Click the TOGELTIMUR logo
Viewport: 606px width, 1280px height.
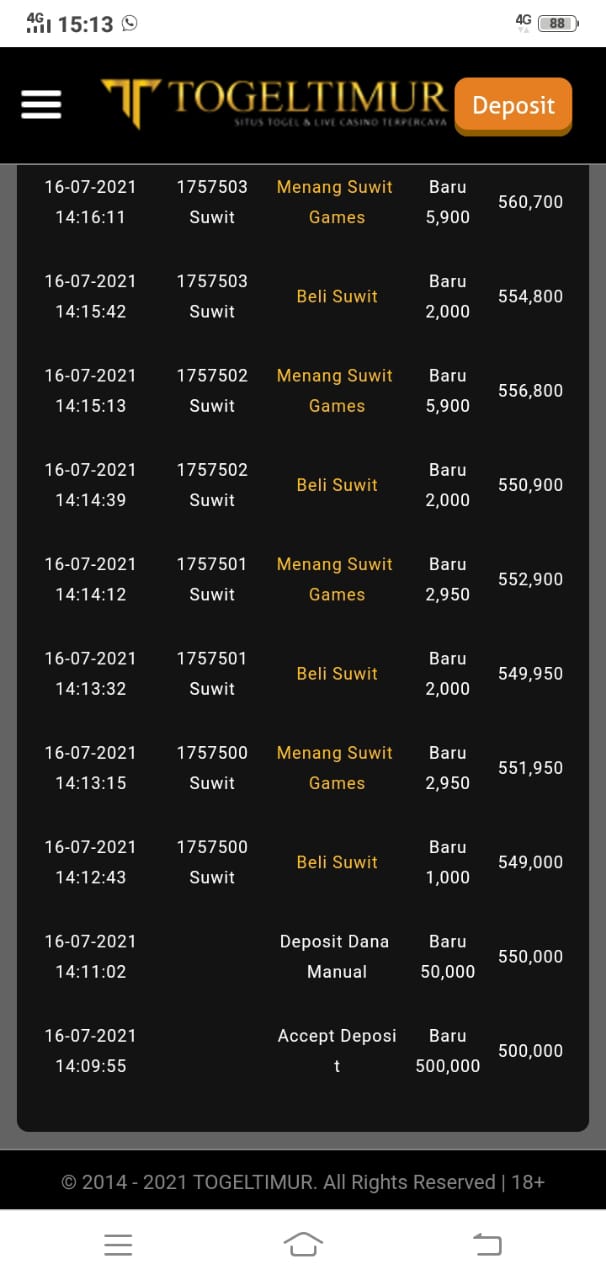274,104
